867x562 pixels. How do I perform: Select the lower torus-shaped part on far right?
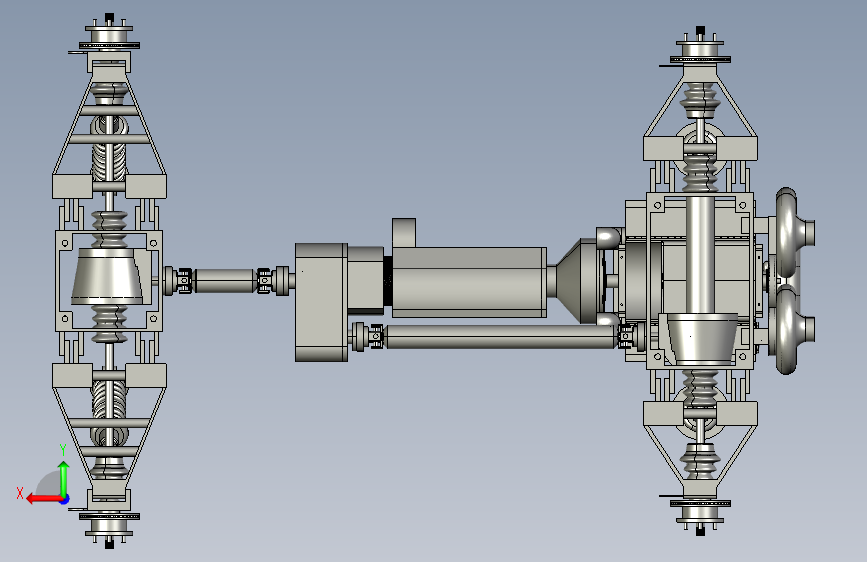click(x=788, y=329)
